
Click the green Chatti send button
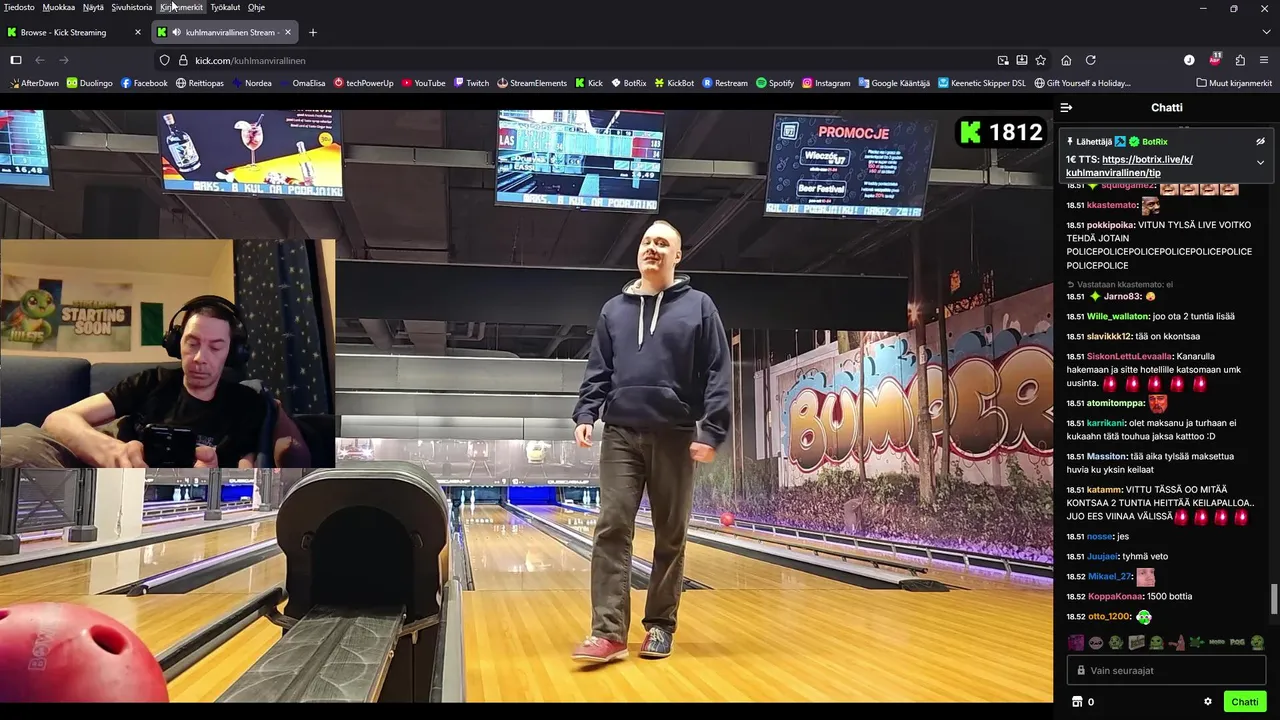click(1245, 702)
